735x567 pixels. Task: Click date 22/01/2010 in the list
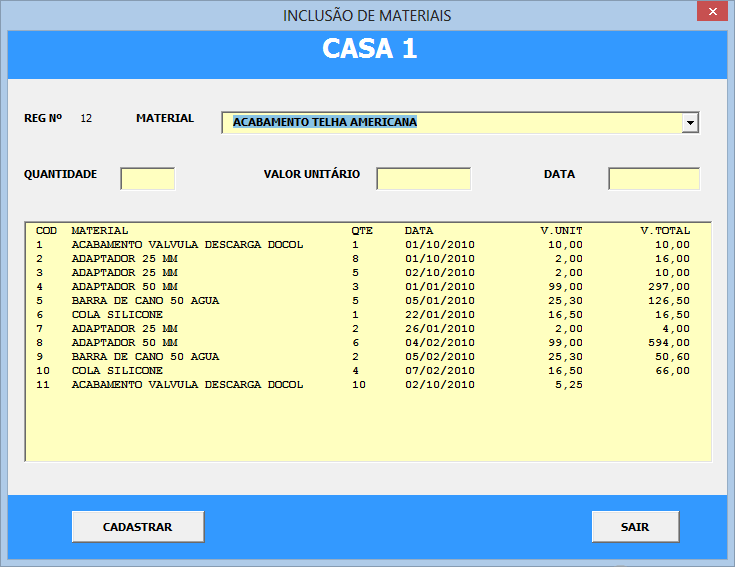coord(440,315)
